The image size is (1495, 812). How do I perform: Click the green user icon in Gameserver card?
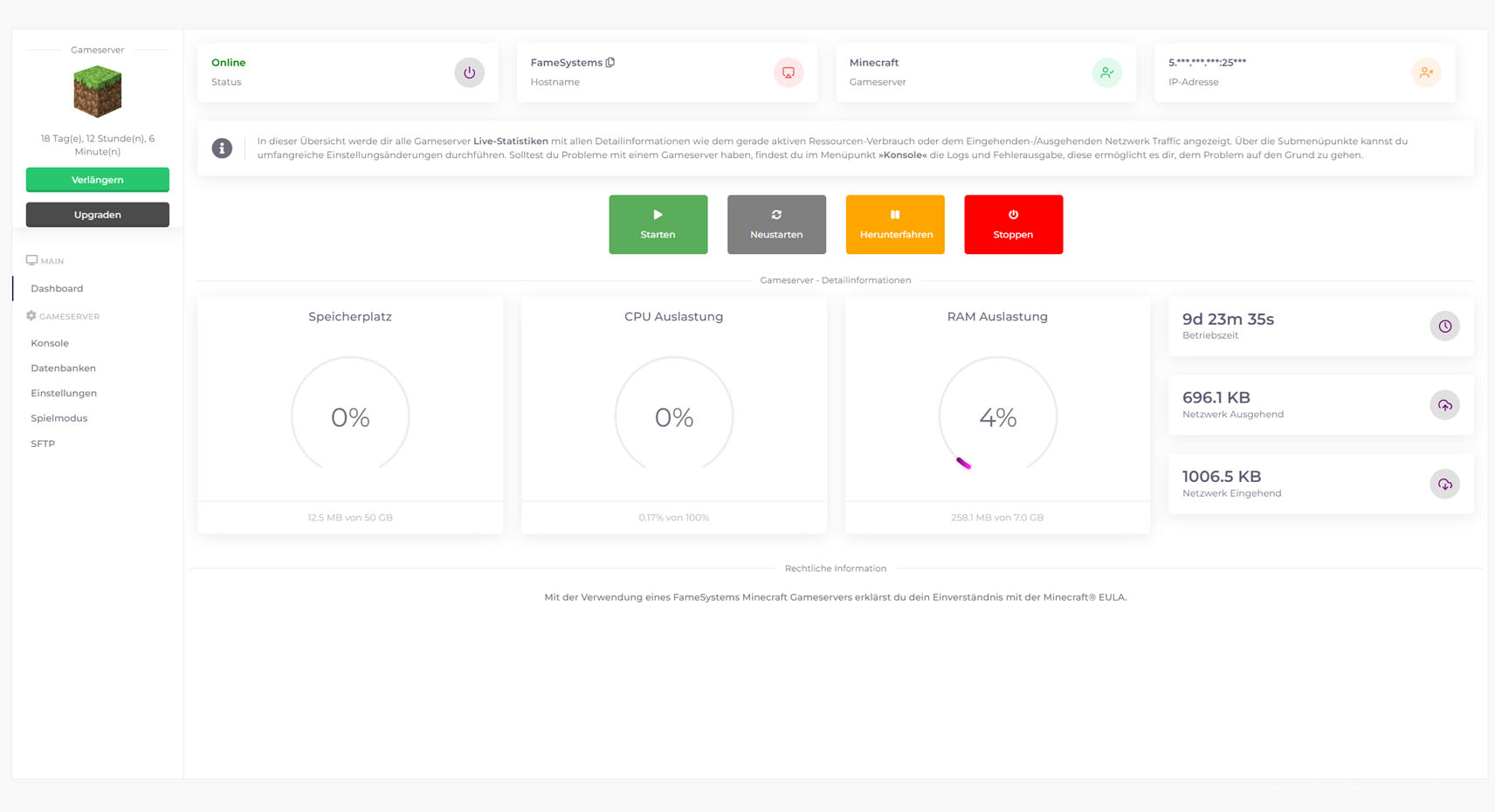[1106, 72]
